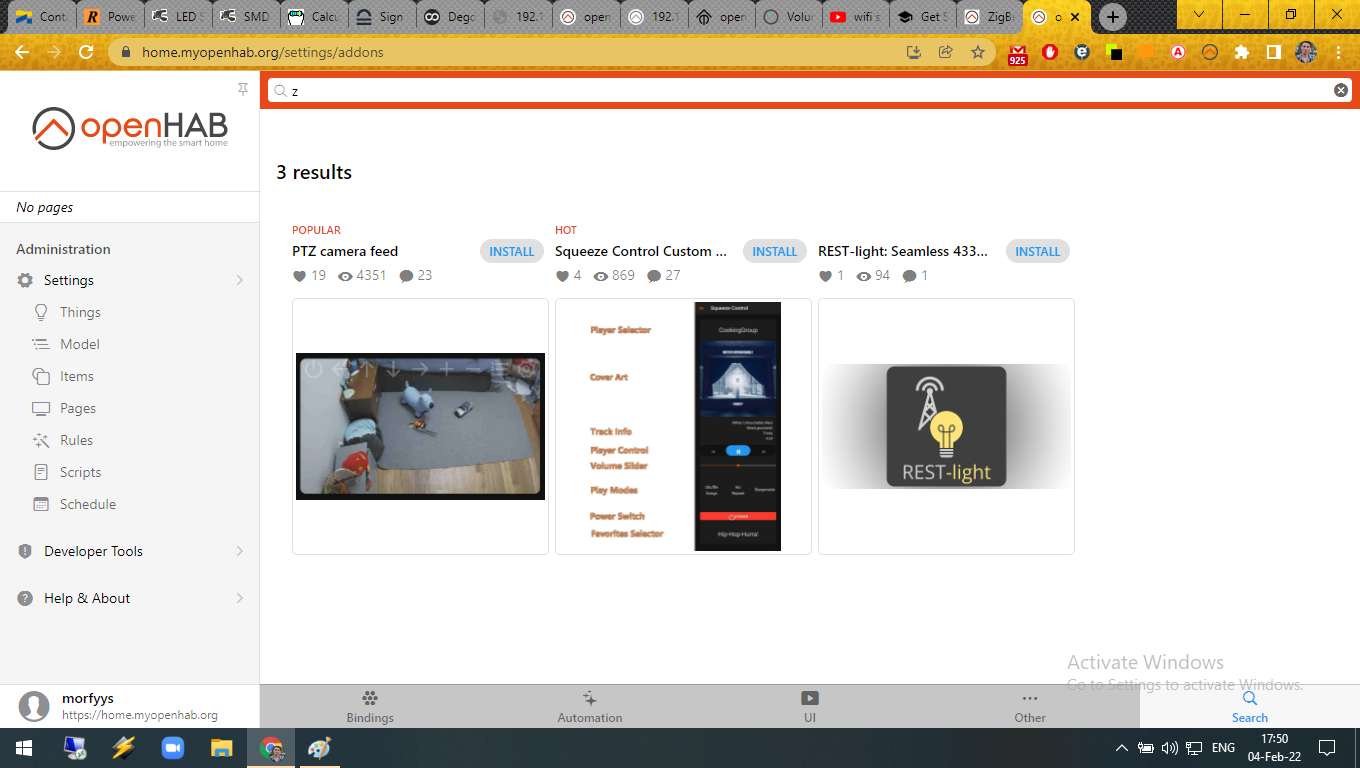Clear the add-on search field
This screenshot has height=768, width=1360.
click(x=1341, y=90)
